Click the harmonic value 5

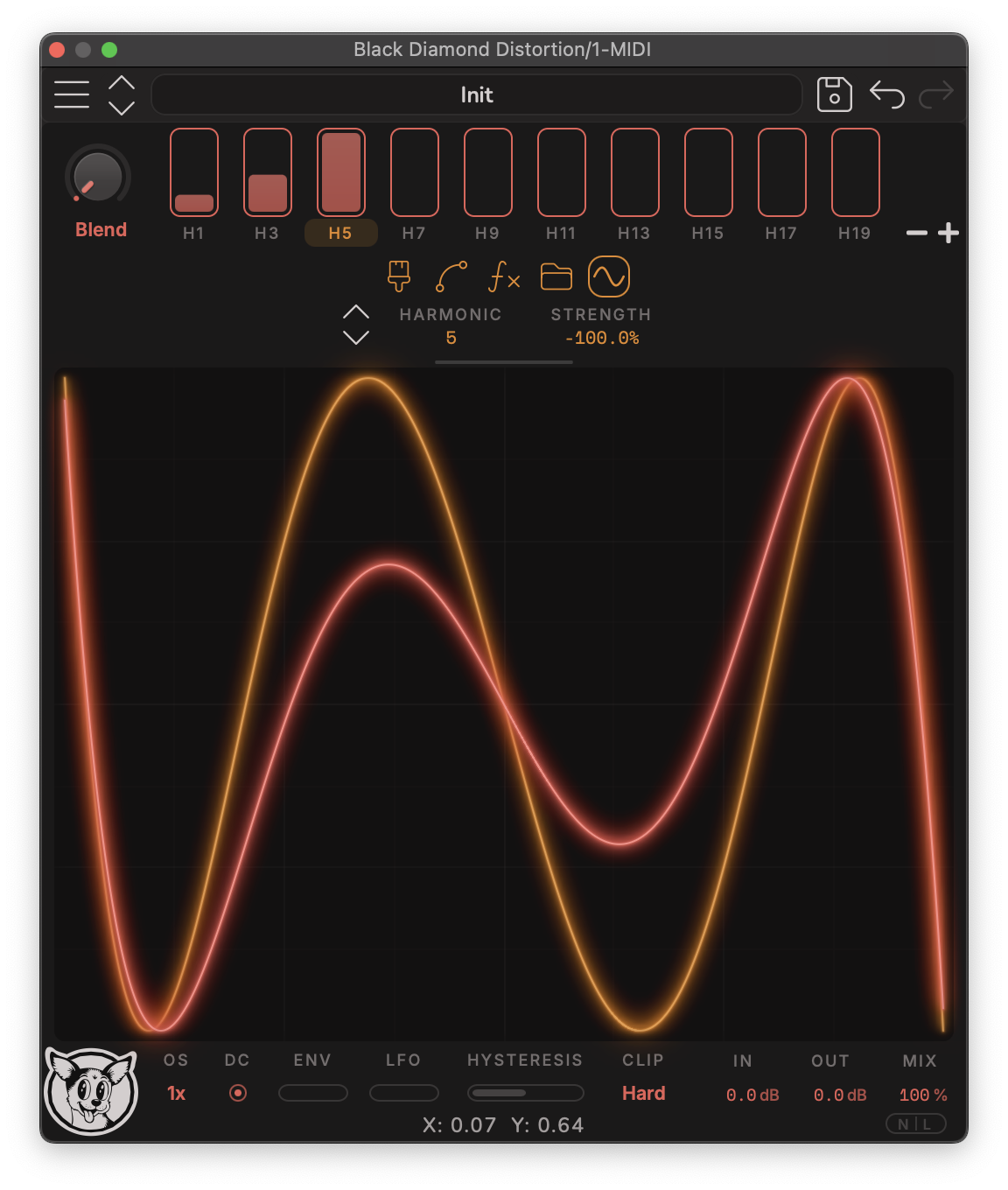coord(451,338)
